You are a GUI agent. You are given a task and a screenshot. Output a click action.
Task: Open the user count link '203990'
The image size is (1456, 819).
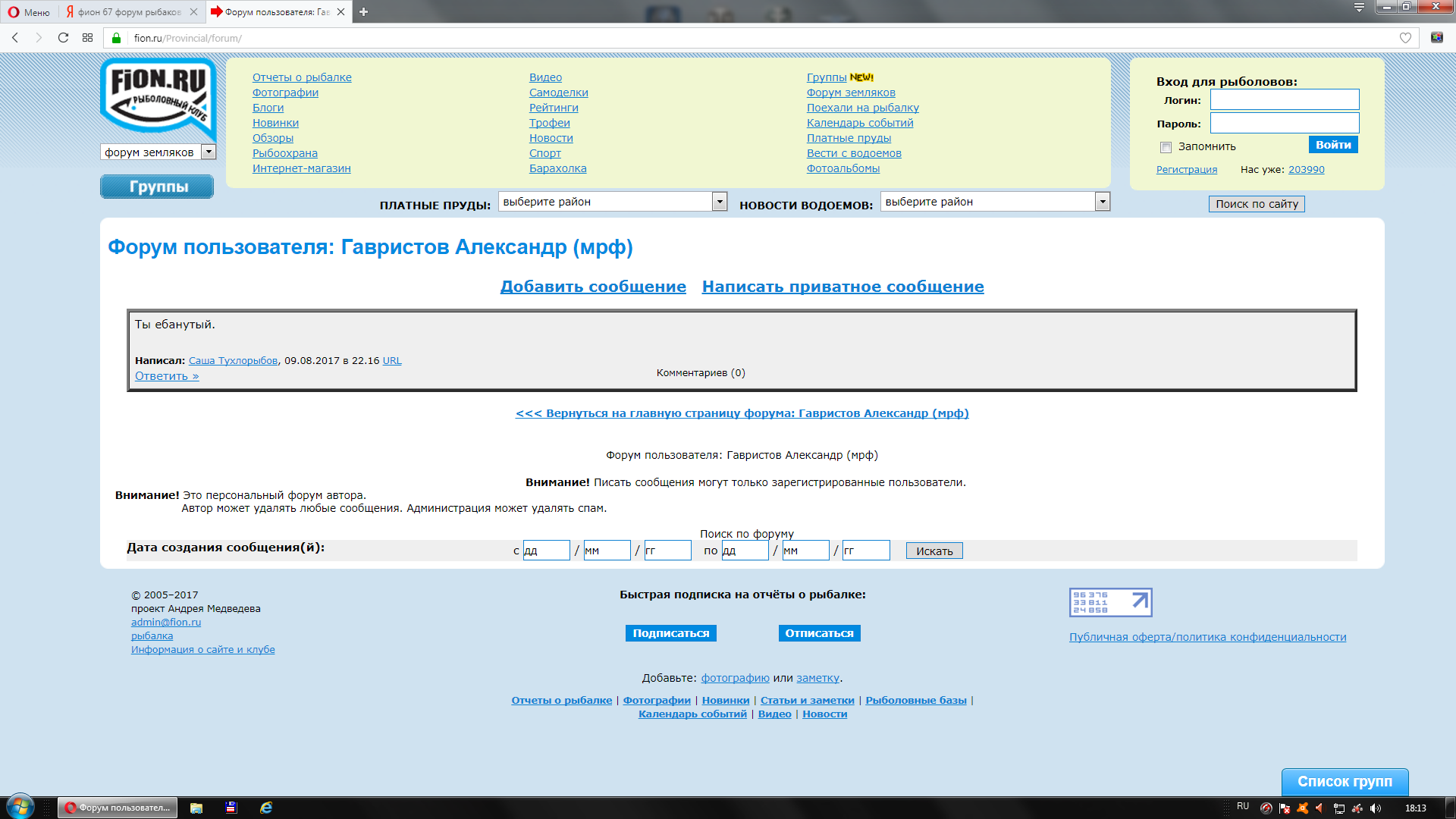[x=1306, y=170]
